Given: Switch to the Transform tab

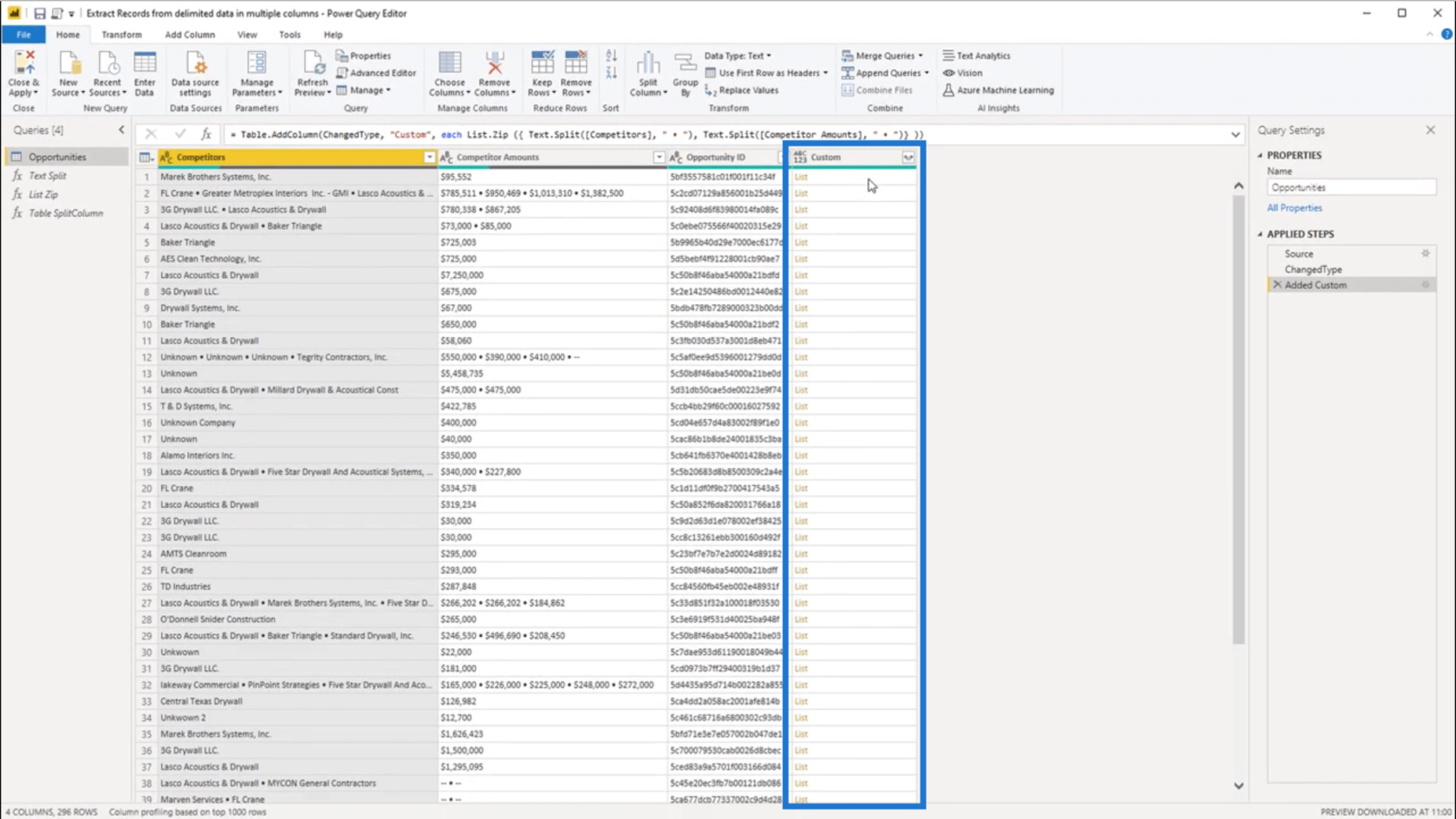Looking at the screenshot, I should (x=121, y=35).
